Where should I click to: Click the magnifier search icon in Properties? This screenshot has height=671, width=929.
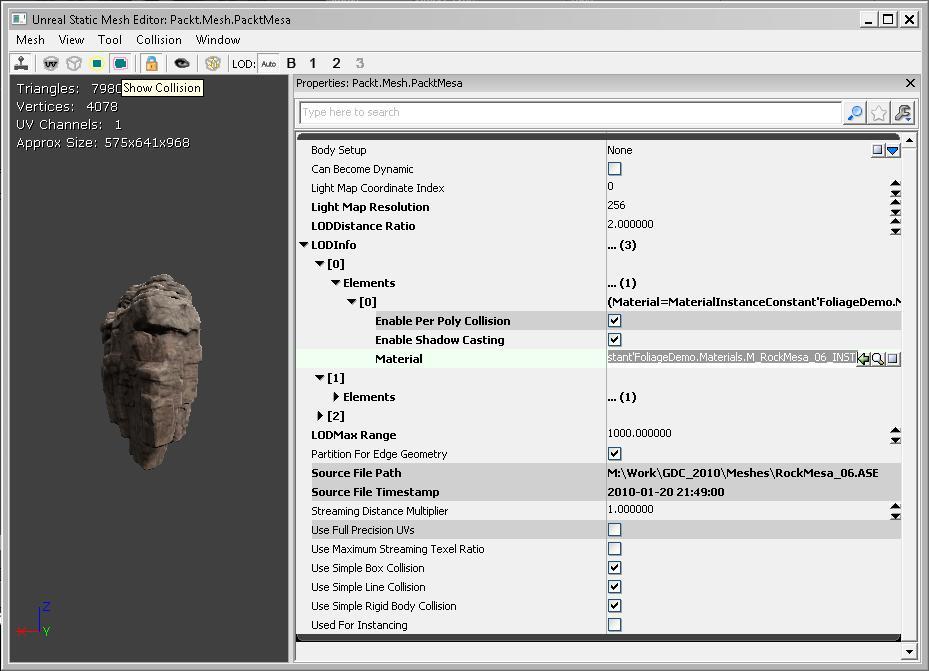pos(855,113)
